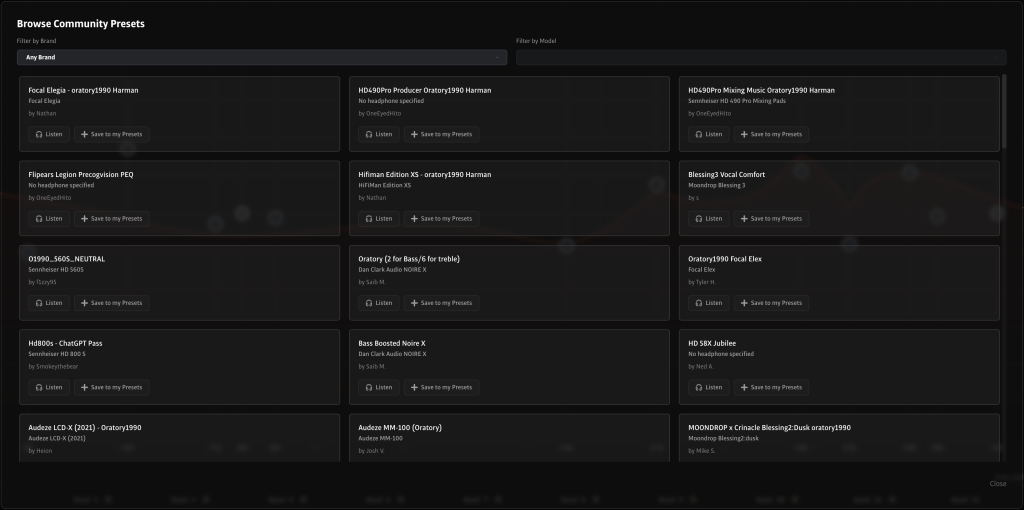Click 'Moondrop Blessing 3' headphone label
1024x510 pixels.
click(x=716, y=185)
